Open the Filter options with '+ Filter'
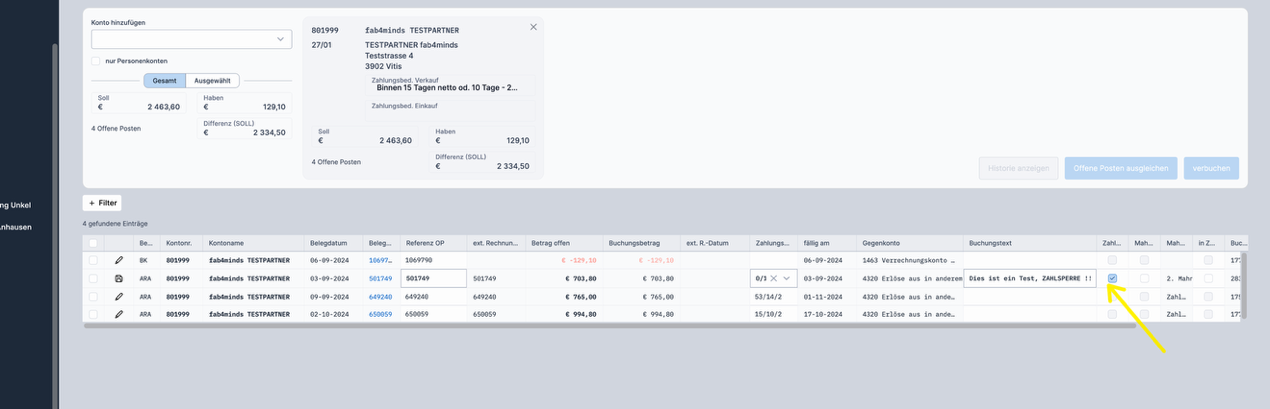1270x409 pixels. point(102,203)
